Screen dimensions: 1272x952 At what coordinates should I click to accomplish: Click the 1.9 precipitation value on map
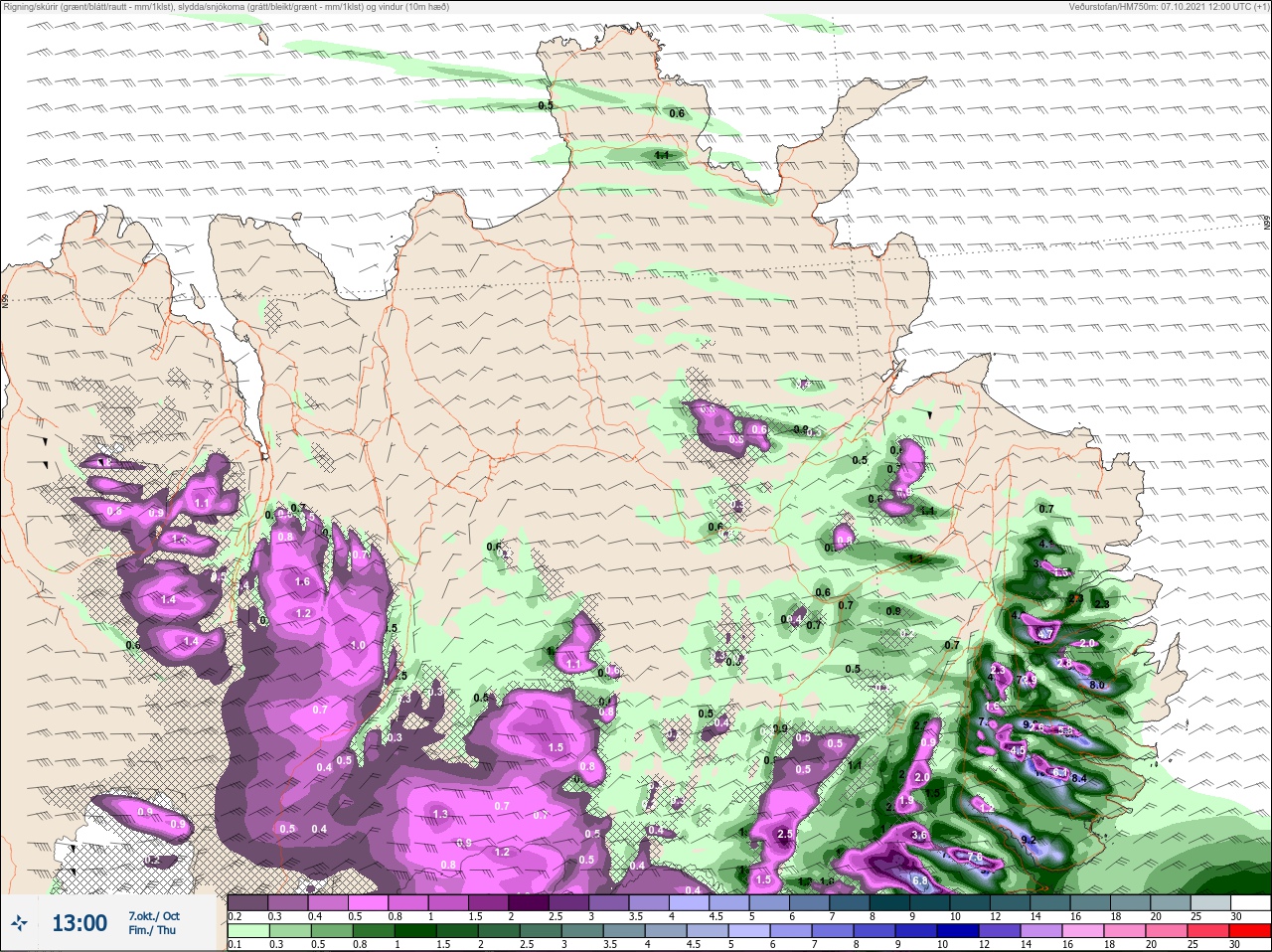[x=906, y=801]
